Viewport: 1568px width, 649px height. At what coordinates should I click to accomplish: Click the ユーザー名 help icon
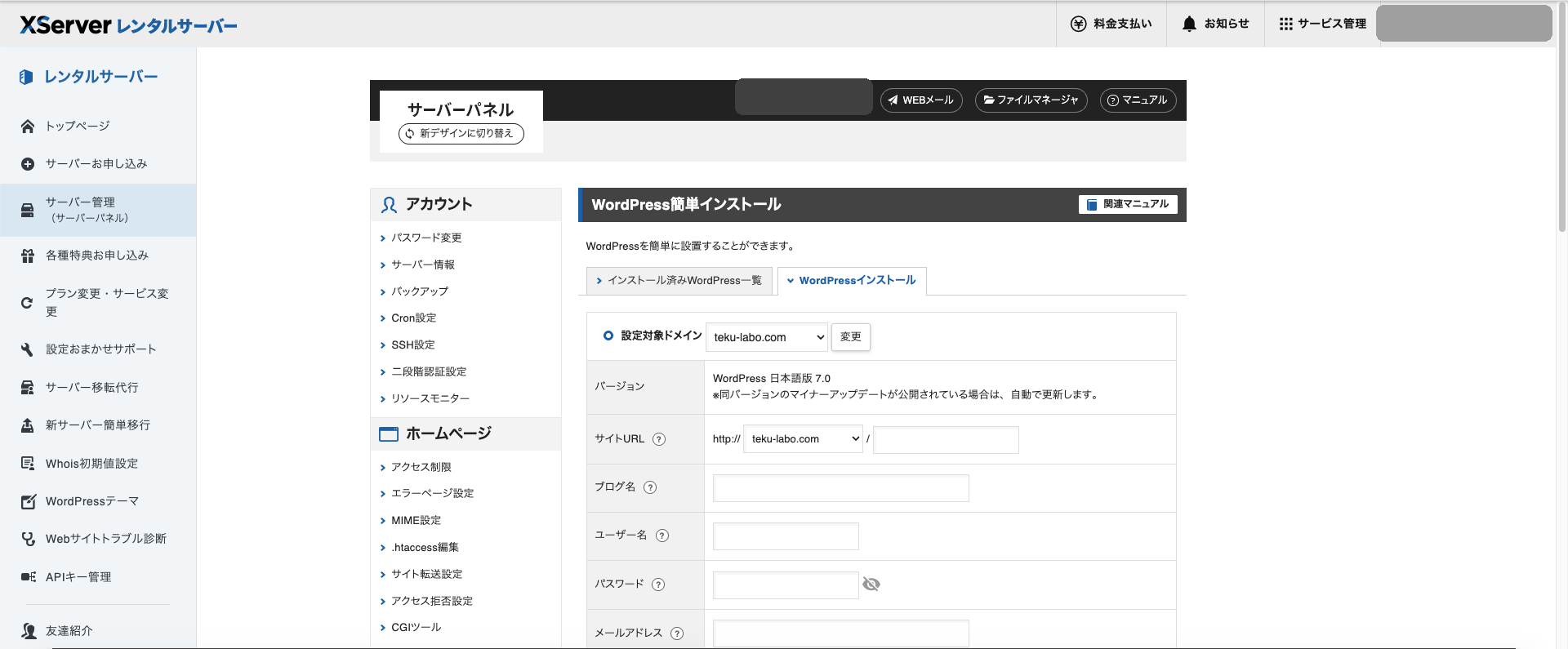tap(662, 536)
